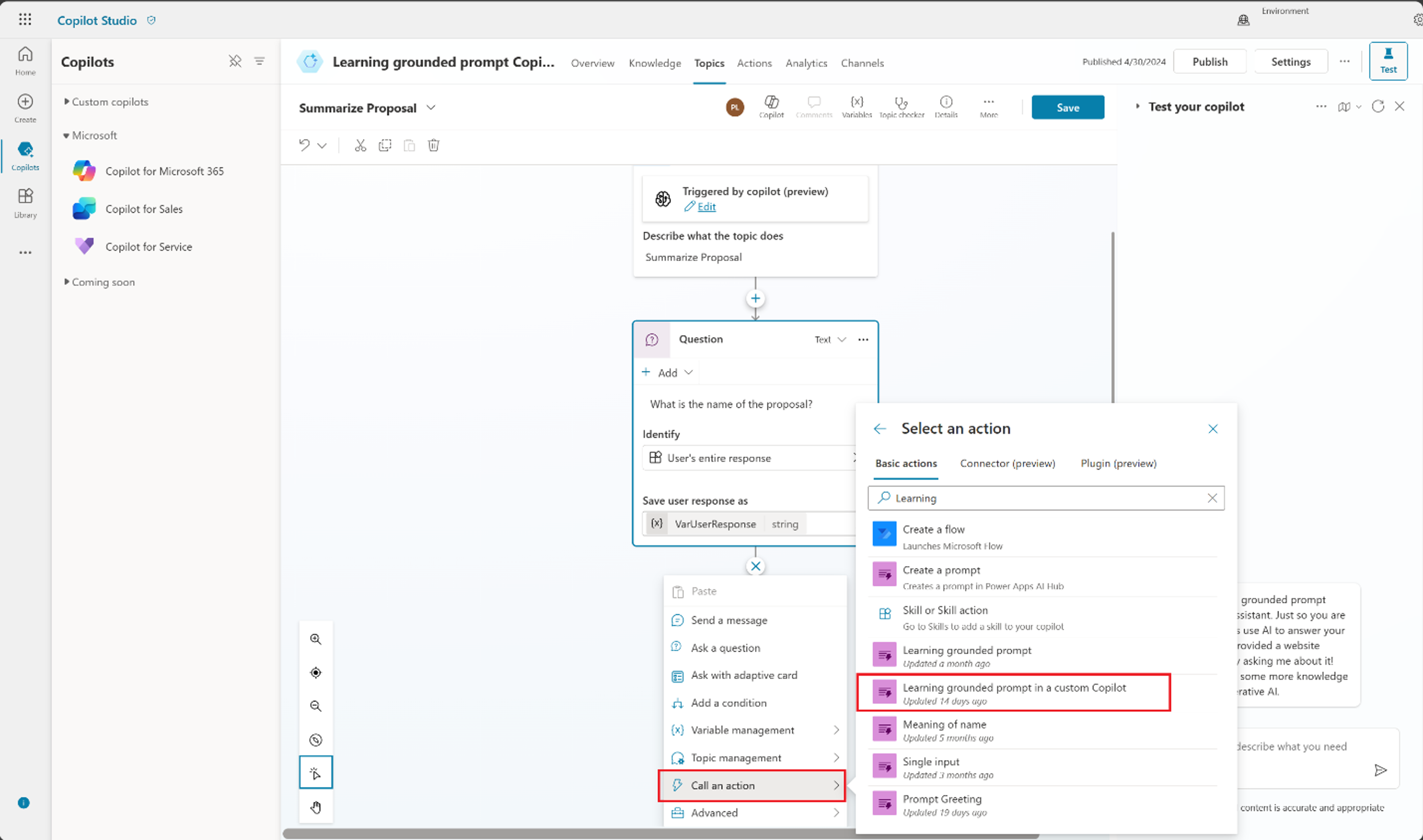Image resolution: width=1423 pixels, height=840 pixels.
Task: Click the Publish button
Action: click(x=1210, y=62)
